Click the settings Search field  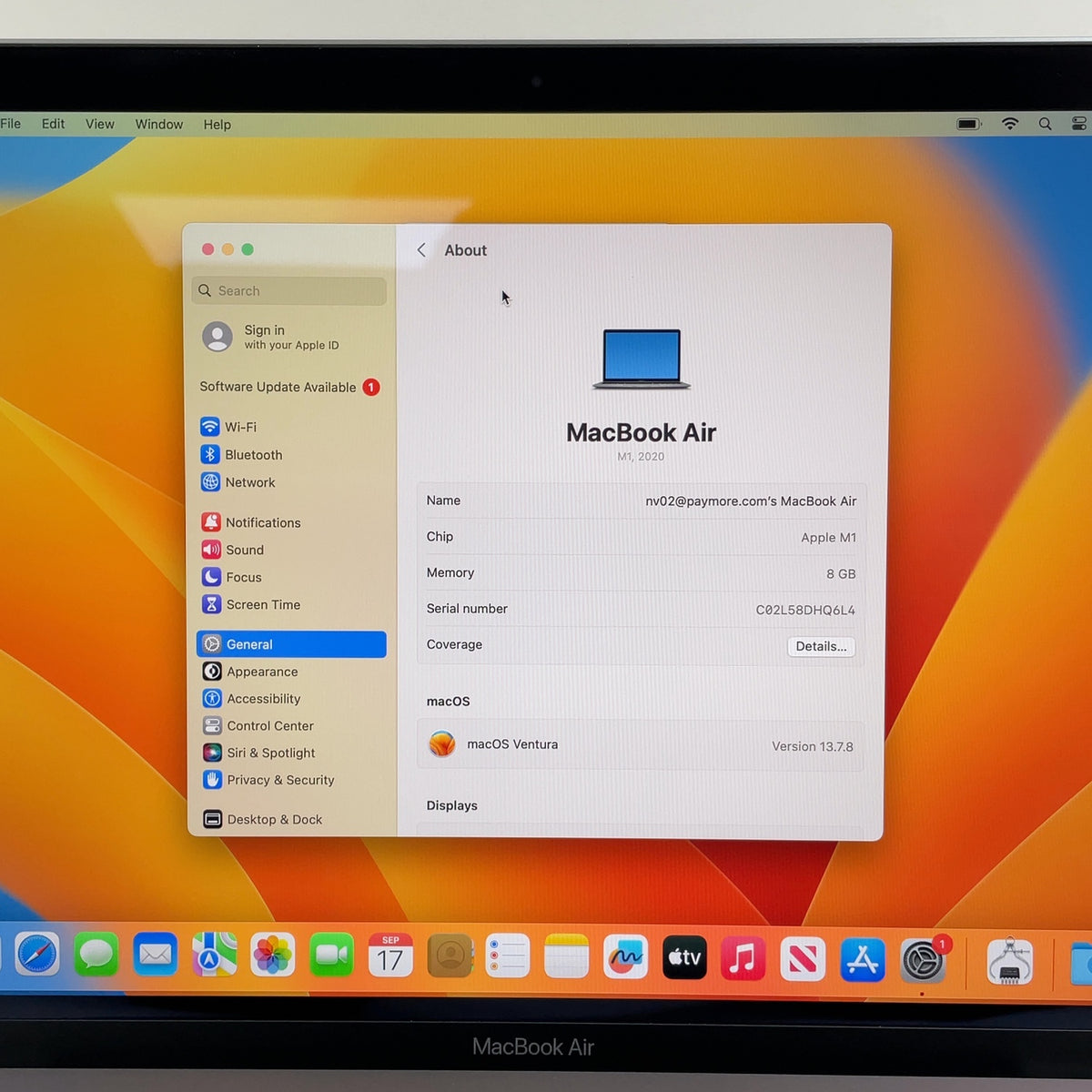coord(289,291)
